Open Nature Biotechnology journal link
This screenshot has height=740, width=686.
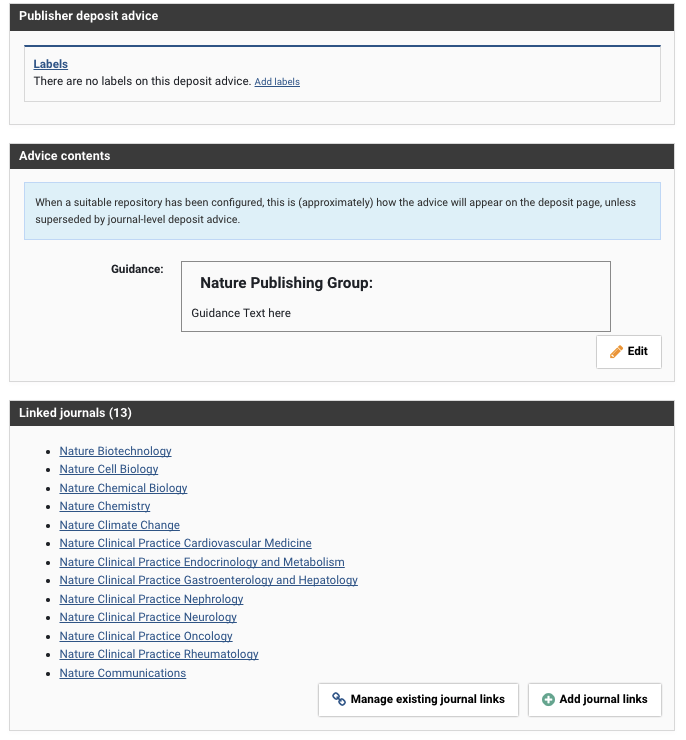tap(115, 451)
